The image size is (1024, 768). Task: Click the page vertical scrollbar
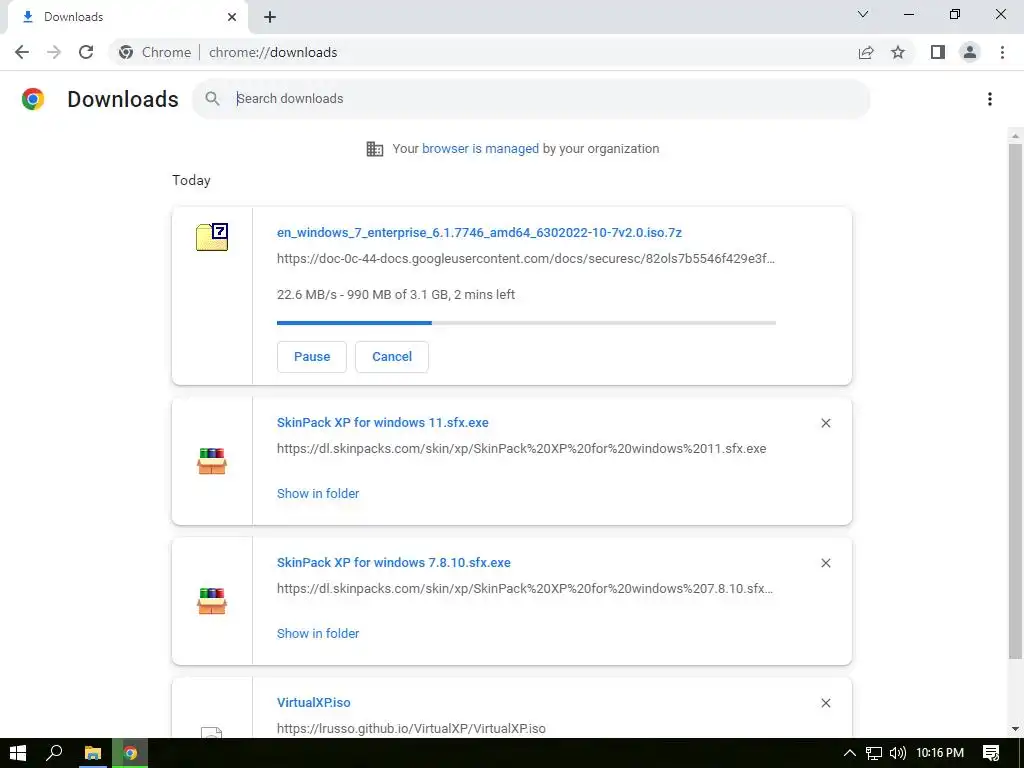[x=1015, y=402]
